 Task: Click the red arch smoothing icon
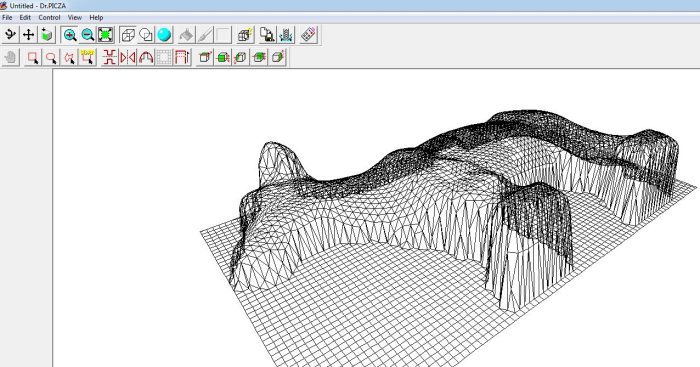tap(146, 58)
